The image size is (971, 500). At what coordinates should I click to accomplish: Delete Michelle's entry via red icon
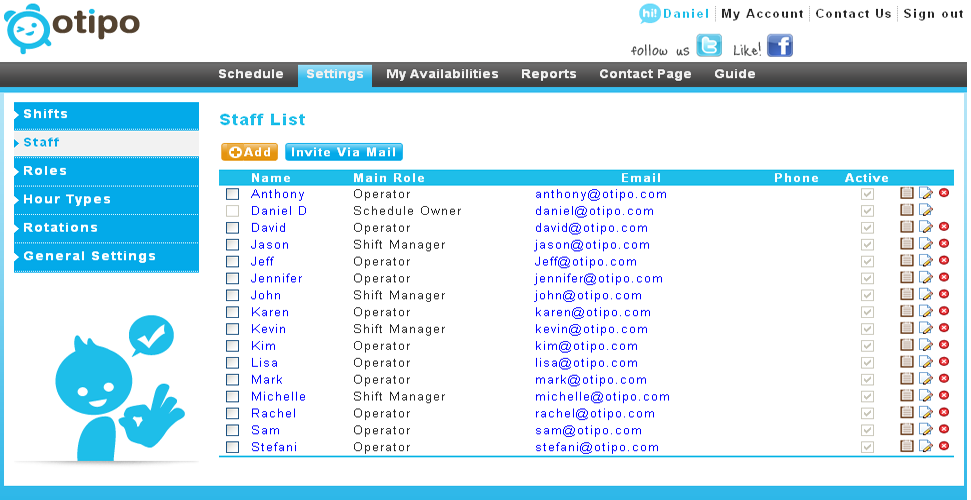pyautogui.click(x=944, y=396)
